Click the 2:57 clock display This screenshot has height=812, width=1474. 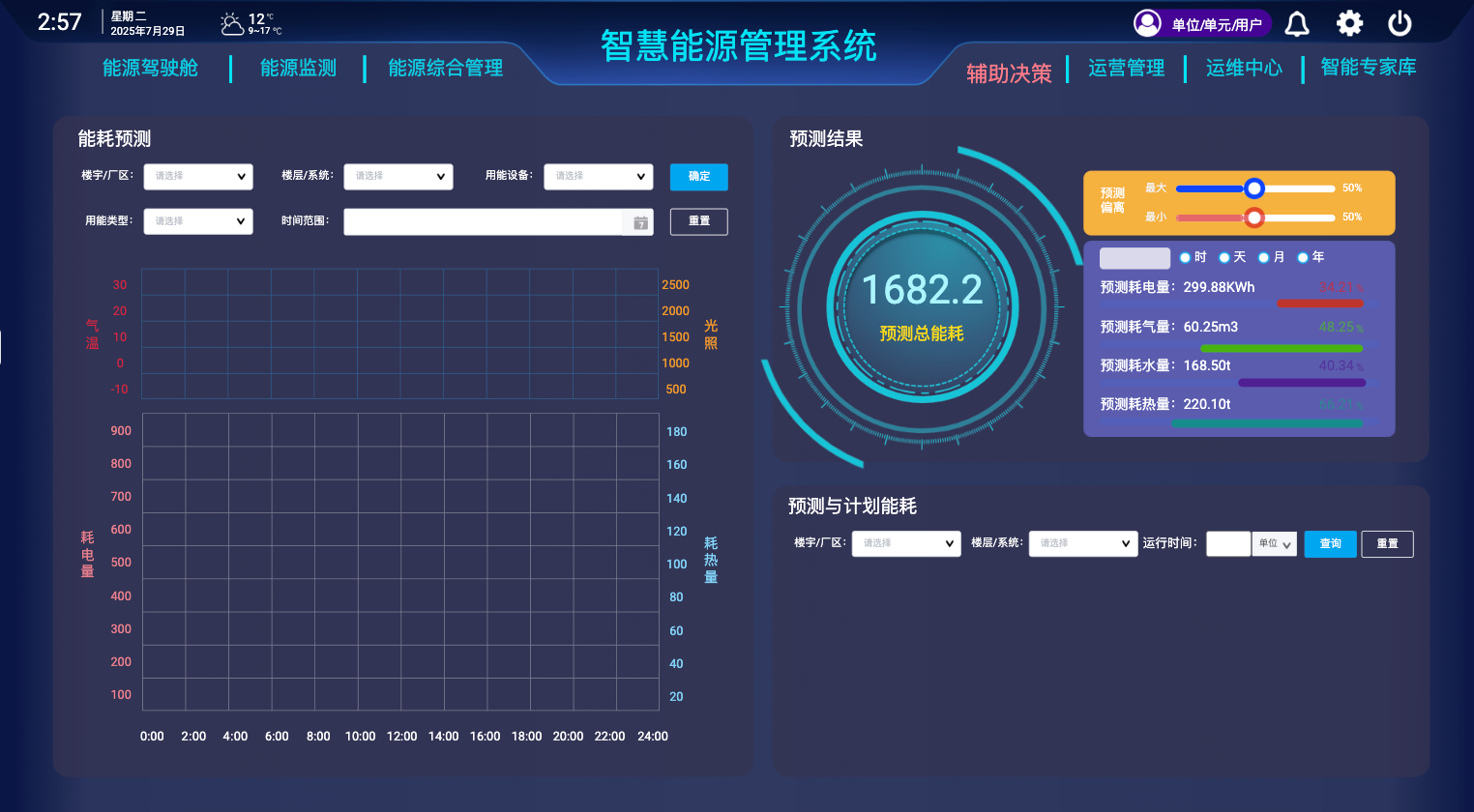point(59,22)
